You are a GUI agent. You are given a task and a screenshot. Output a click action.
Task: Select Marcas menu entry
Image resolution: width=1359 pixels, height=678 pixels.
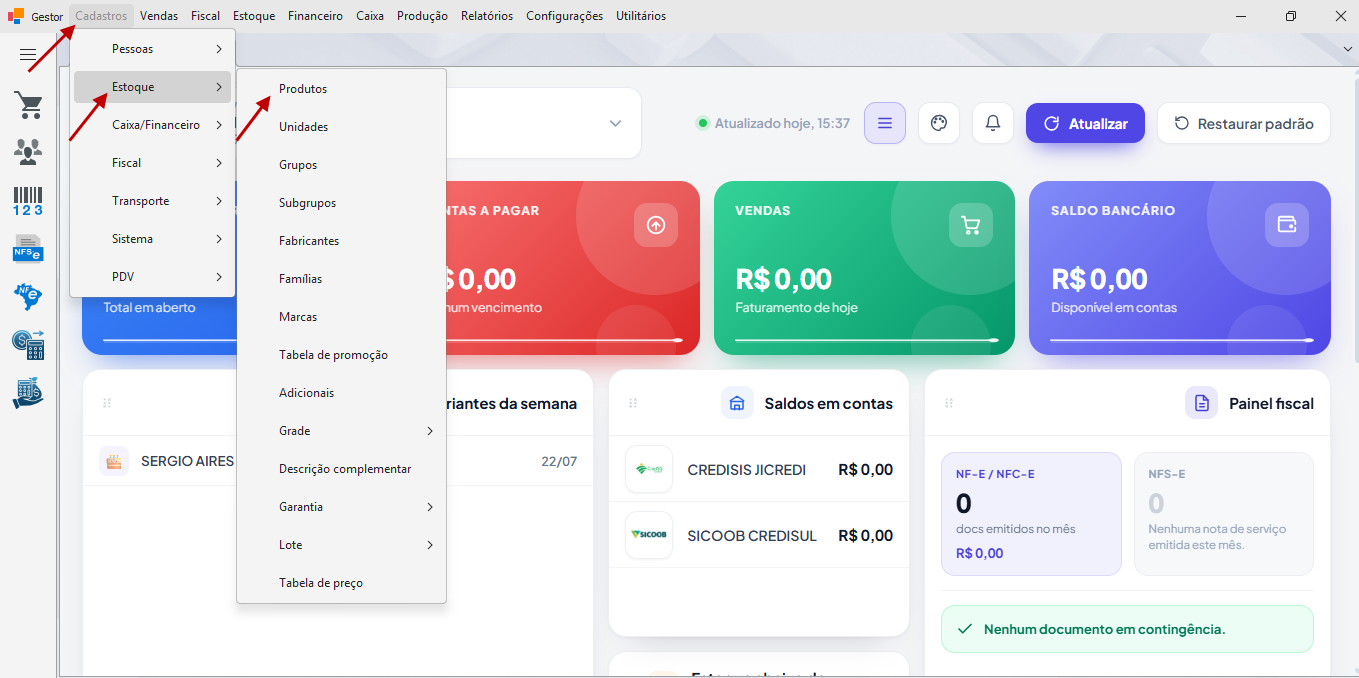point(341,317)
